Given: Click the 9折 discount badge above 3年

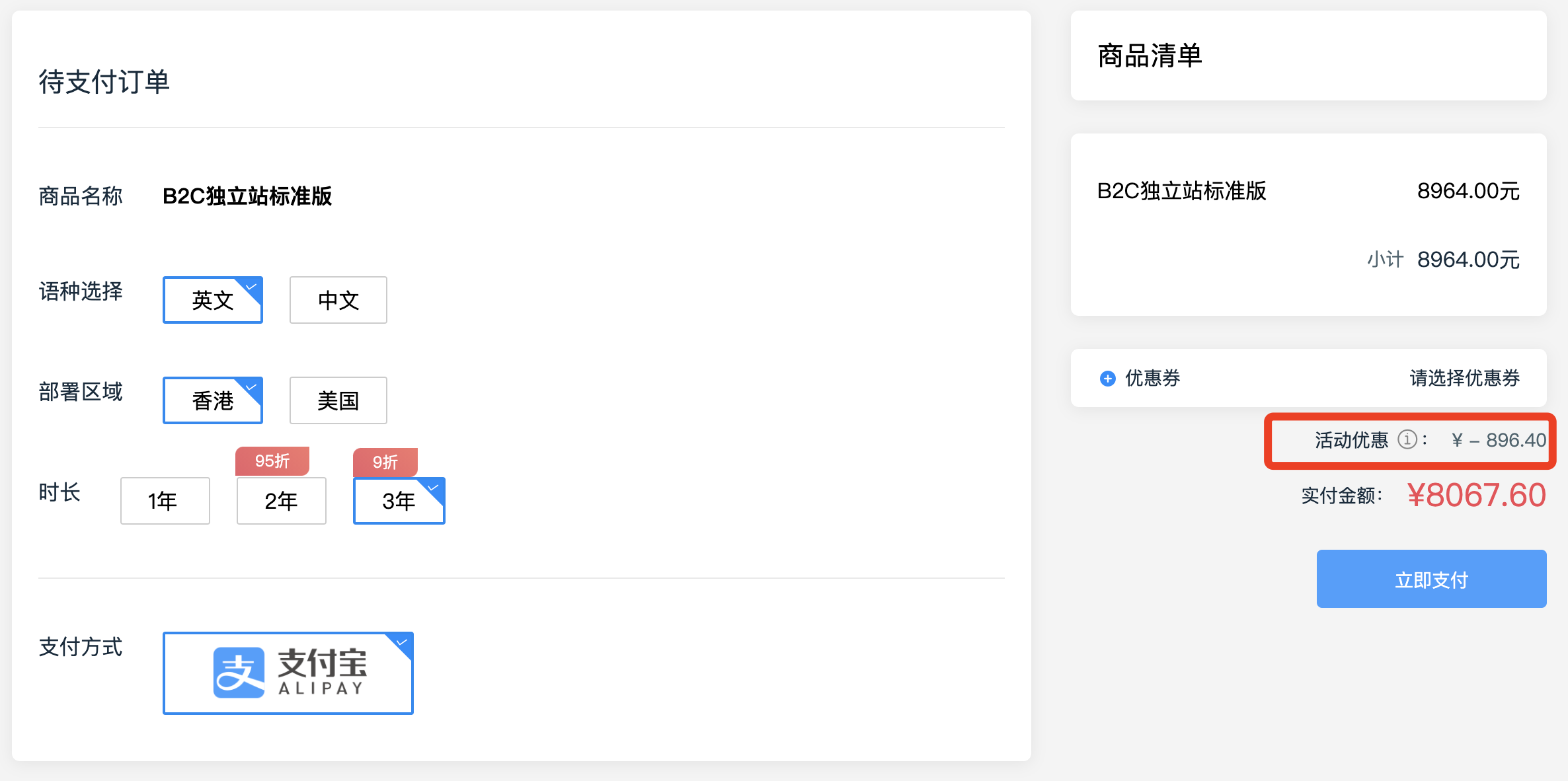Looking at the screenshot, I should [385, 463].
